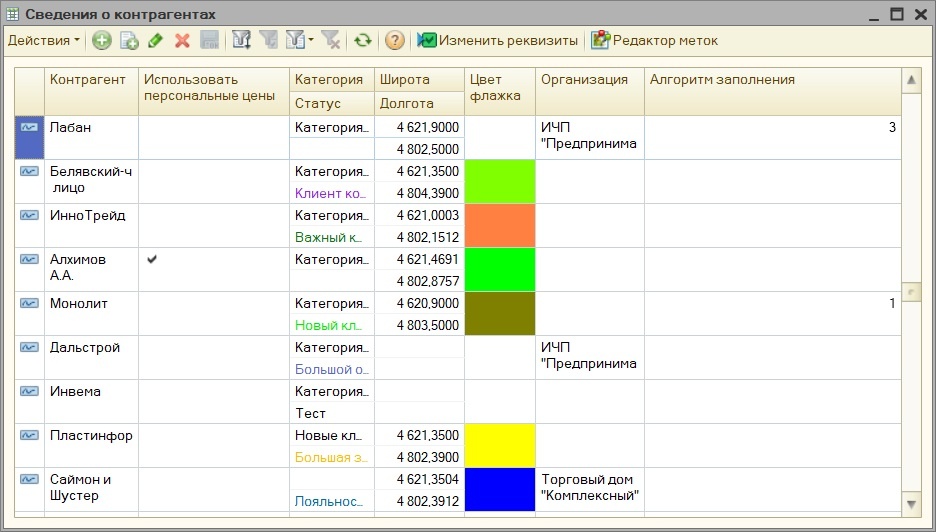Image resolution: width=936 pixels, height=532 pixels.
Task: Click the status cell Большая з…
Action: (x=332, y=457)
